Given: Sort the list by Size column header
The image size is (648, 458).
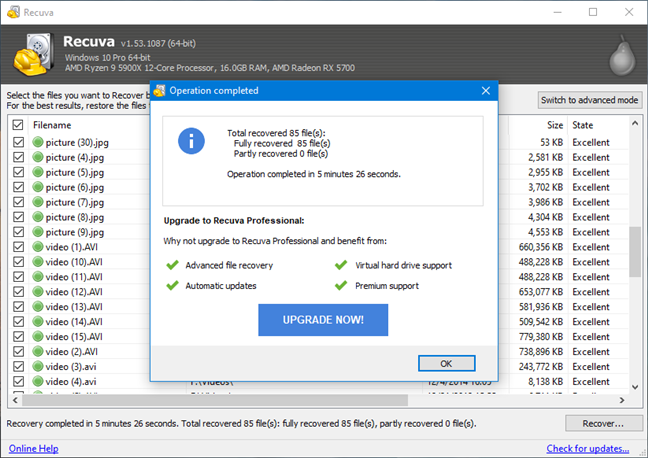Looking at the screenshot, I should [x=554, y=125].
